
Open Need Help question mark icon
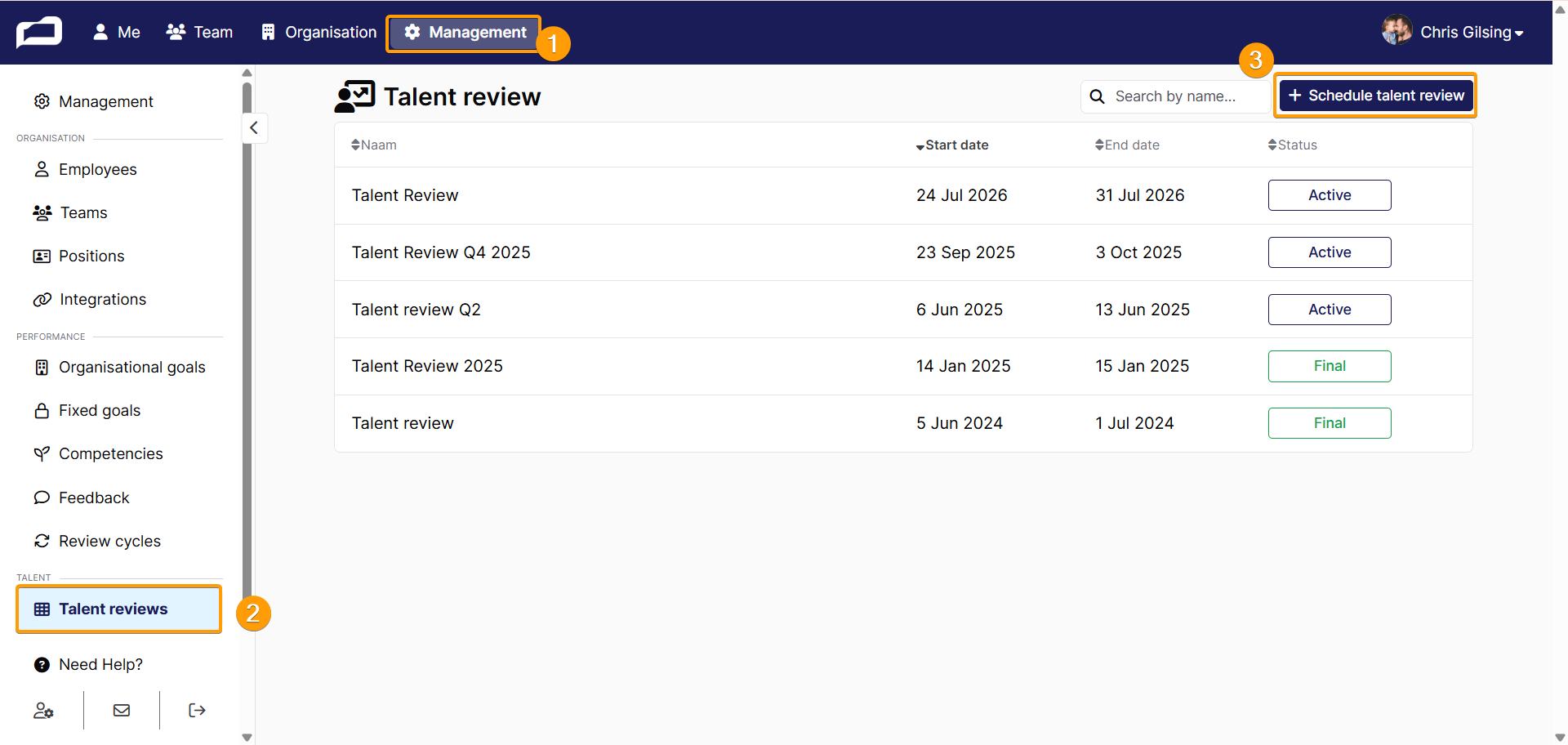[x=42, y=665]
